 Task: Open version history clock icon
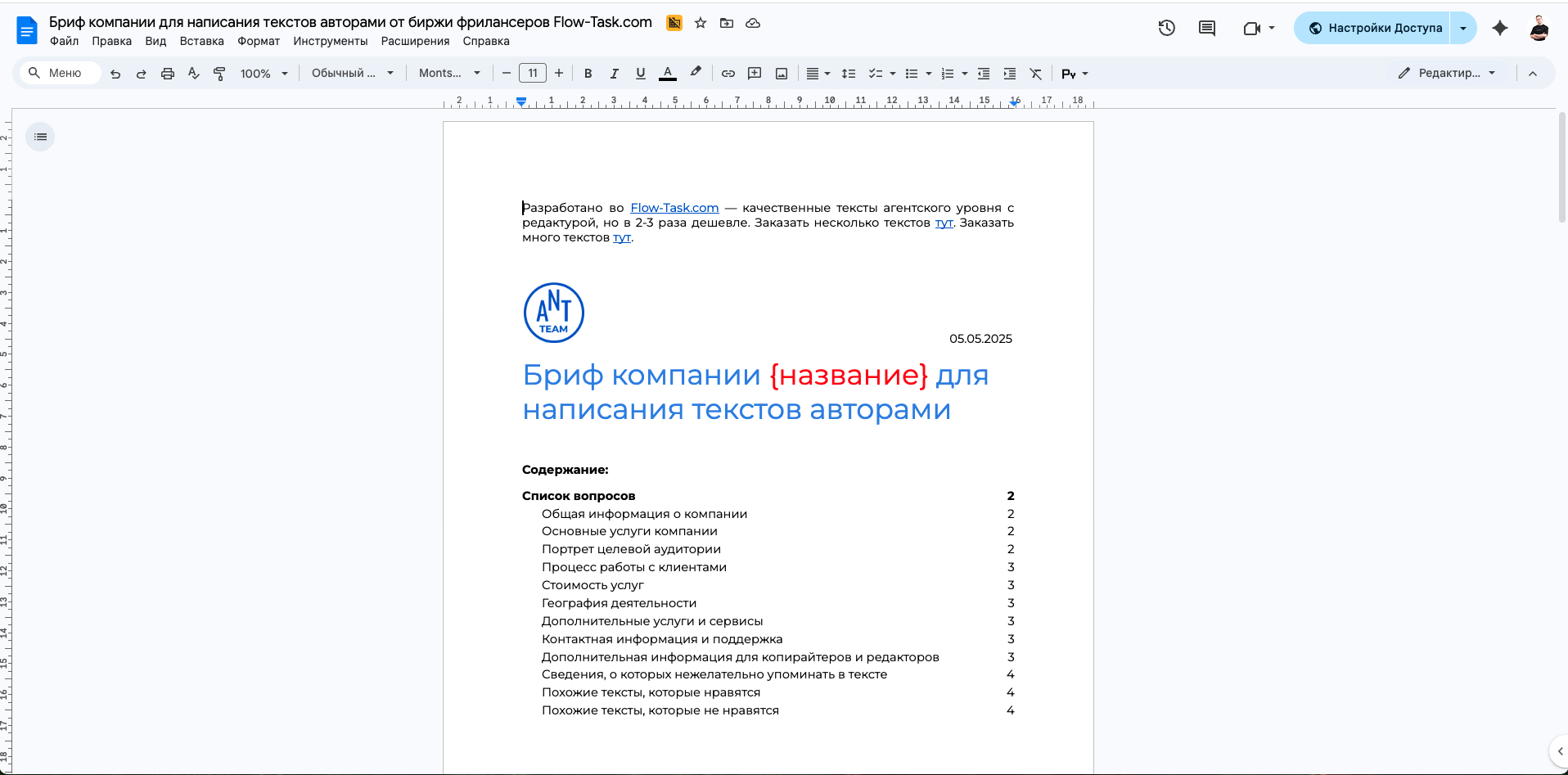coord(1166,28)
